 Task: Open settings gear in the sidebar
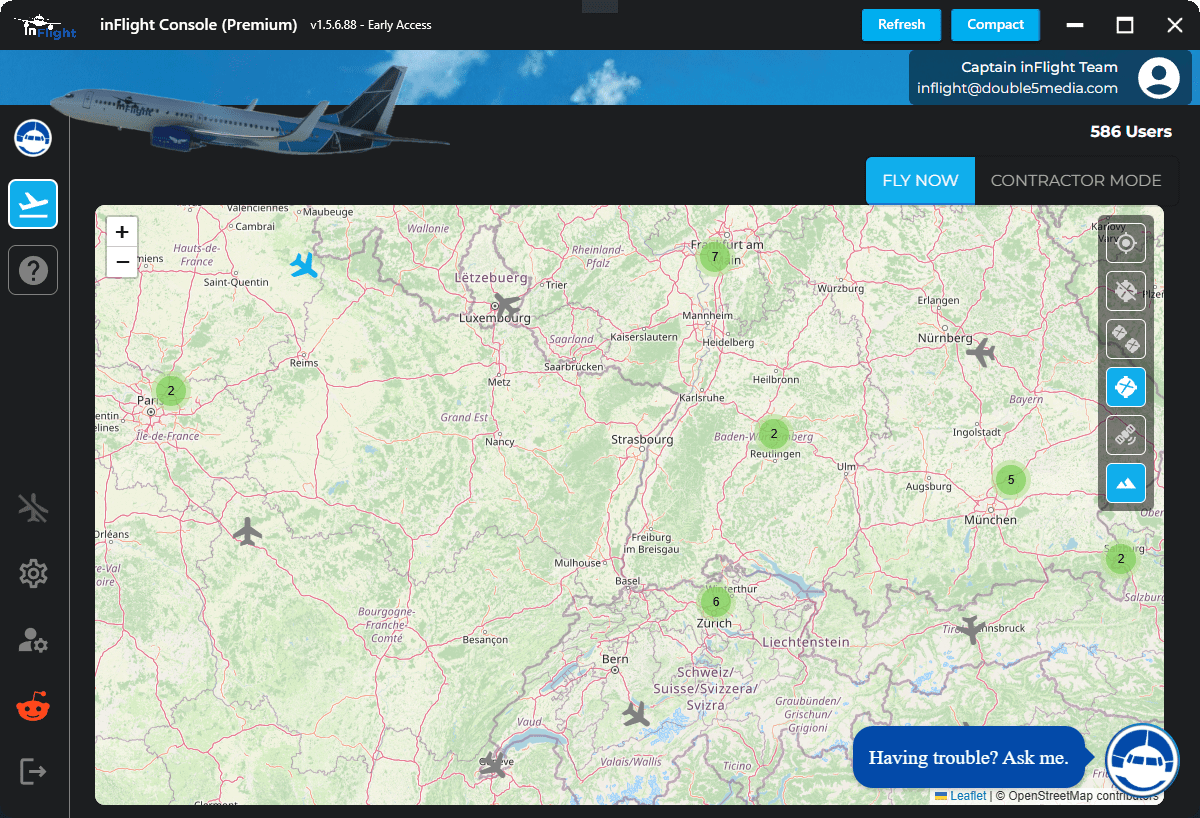coord(33,574)
